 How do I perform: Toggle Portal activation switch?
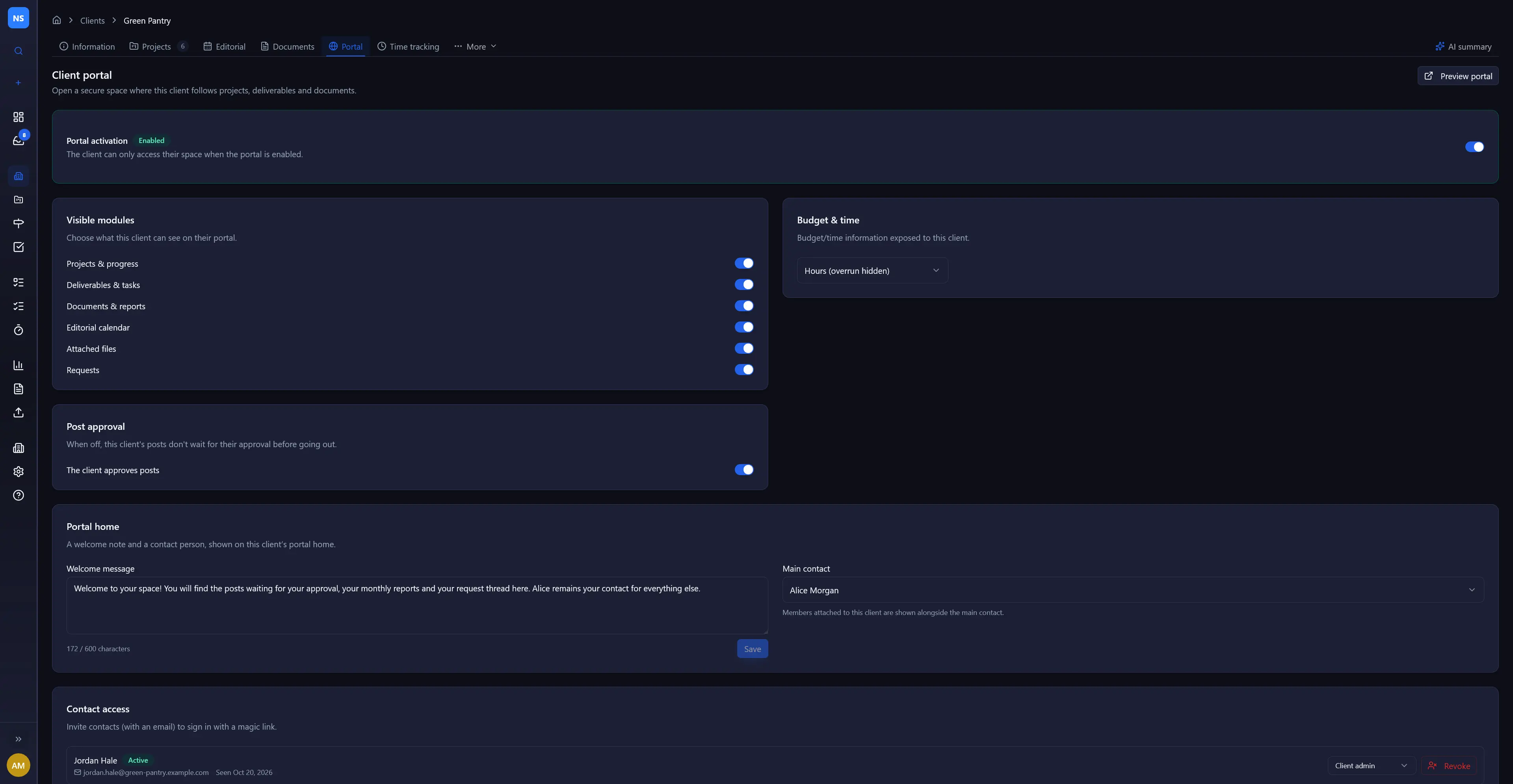pyautogui.click(x=1474, y=147)
